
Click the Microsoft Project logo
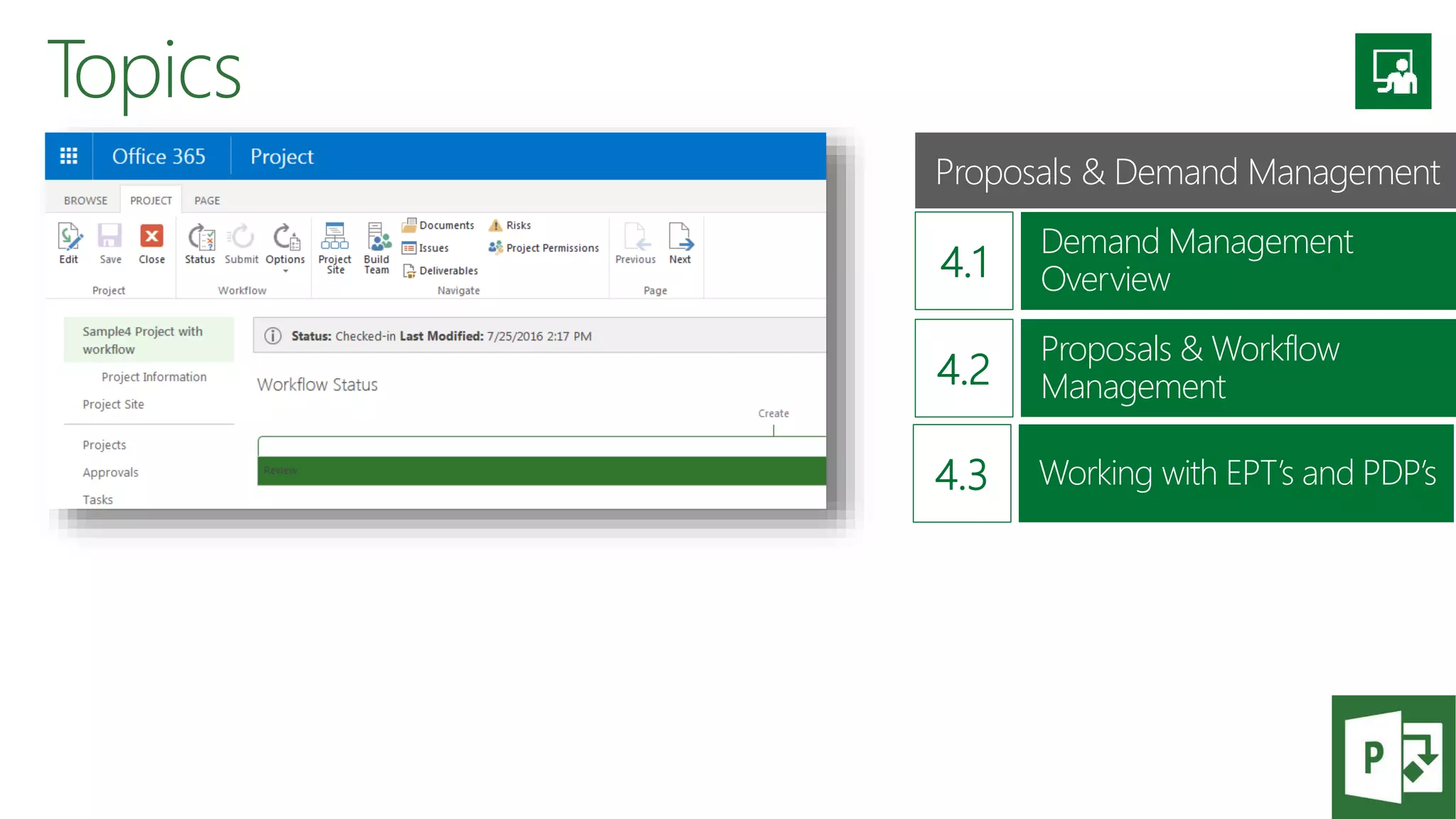tap(1393, 757)
